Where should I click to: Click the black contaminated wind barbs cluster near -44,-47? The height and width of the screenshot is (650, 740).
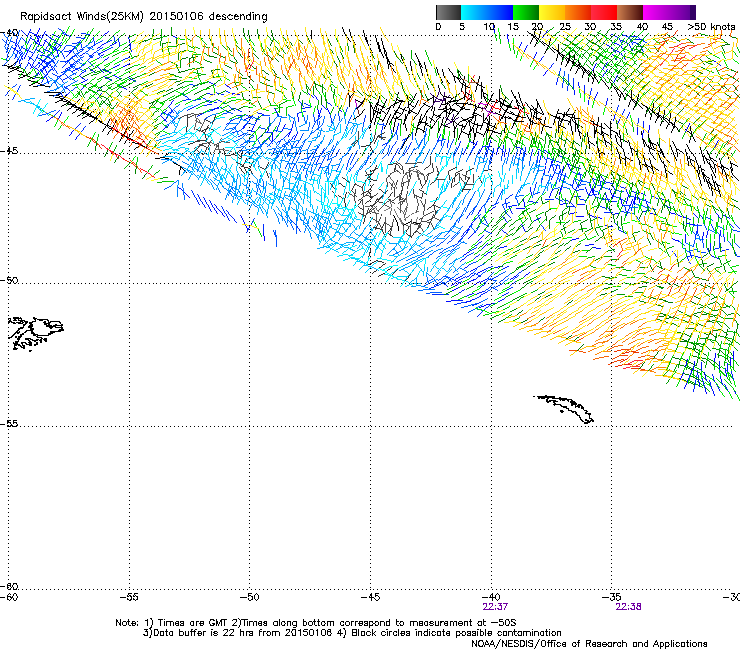(x=401, y=198)
